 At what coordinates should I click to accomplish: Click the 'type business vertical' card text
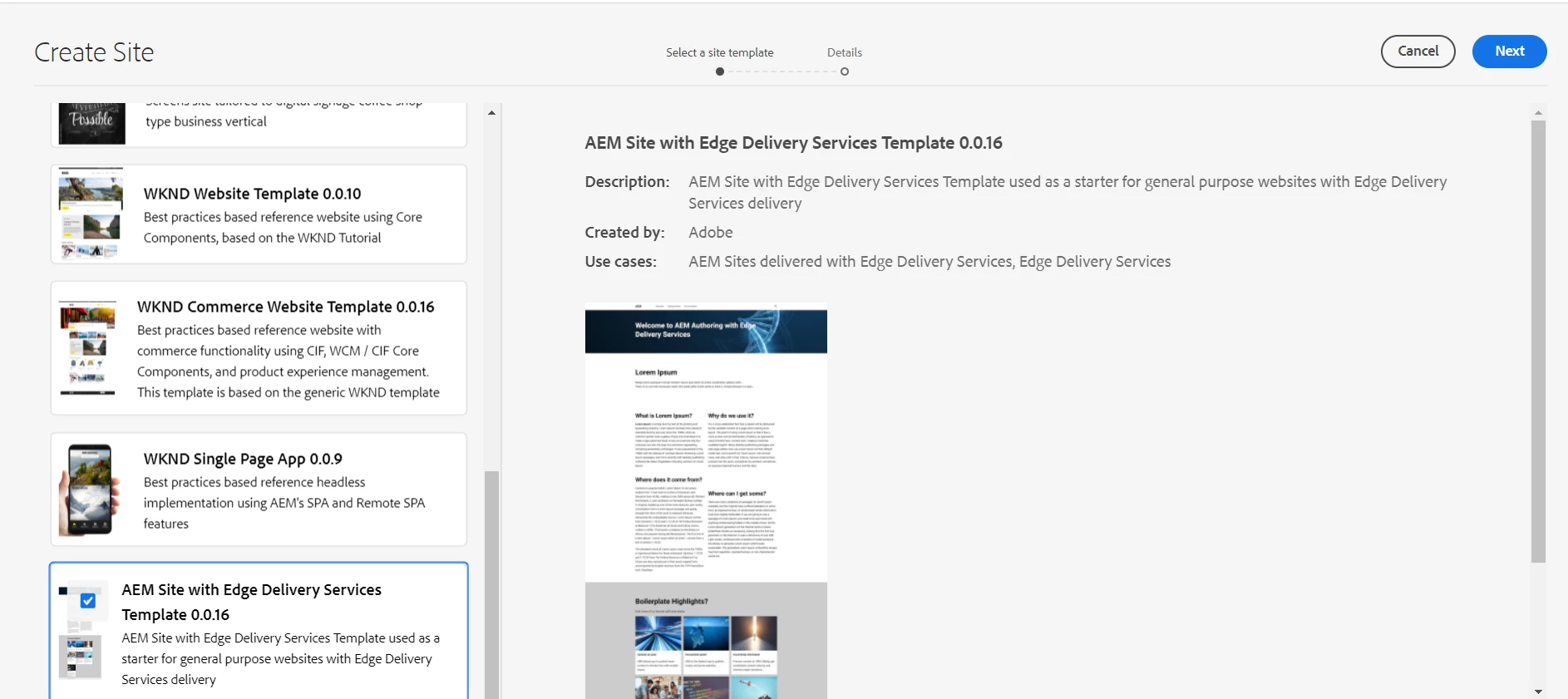tap(206, 121)
